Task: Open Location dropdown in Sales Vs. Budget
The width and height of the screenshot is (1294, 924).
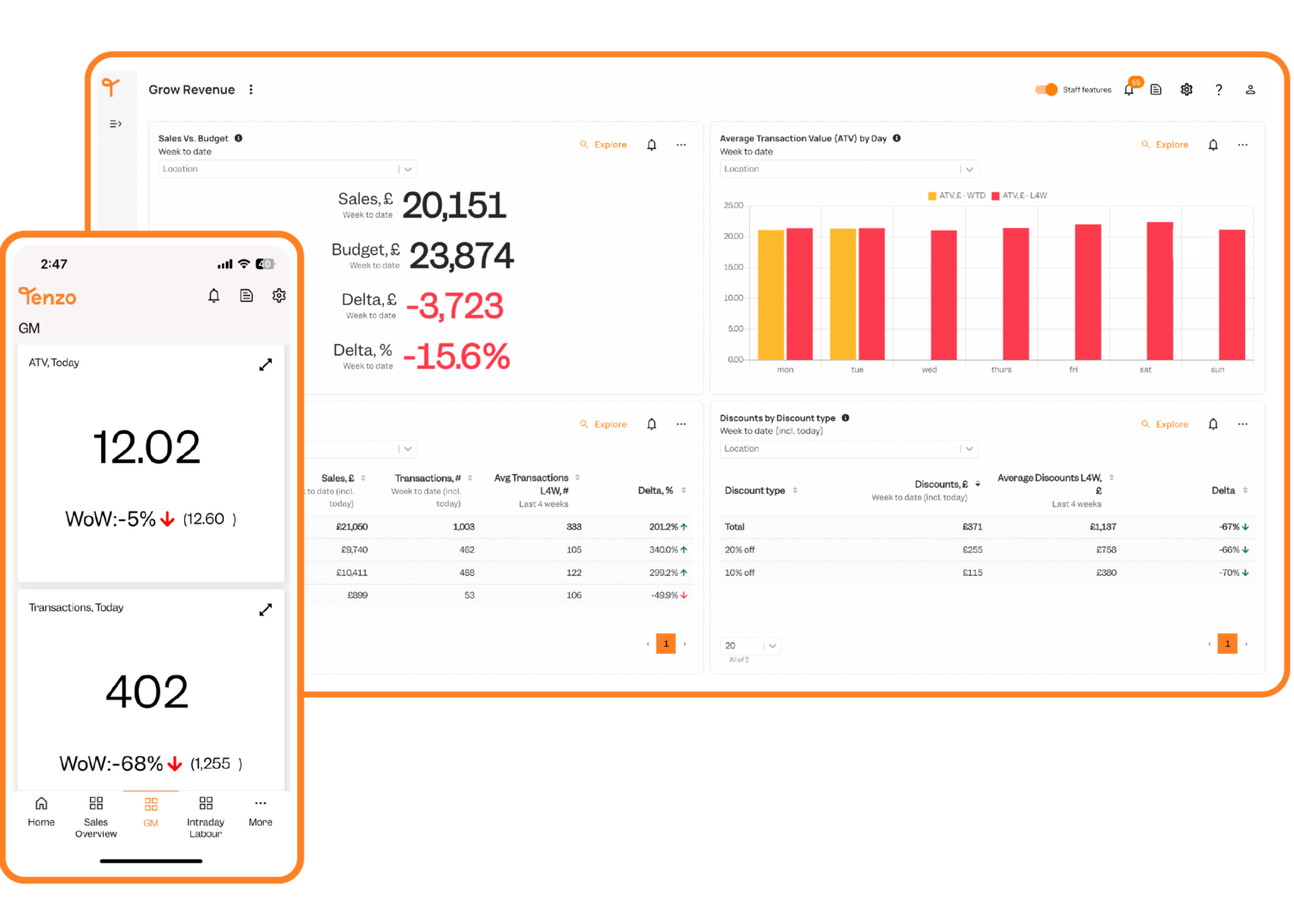Action: (x=288, y=169)
